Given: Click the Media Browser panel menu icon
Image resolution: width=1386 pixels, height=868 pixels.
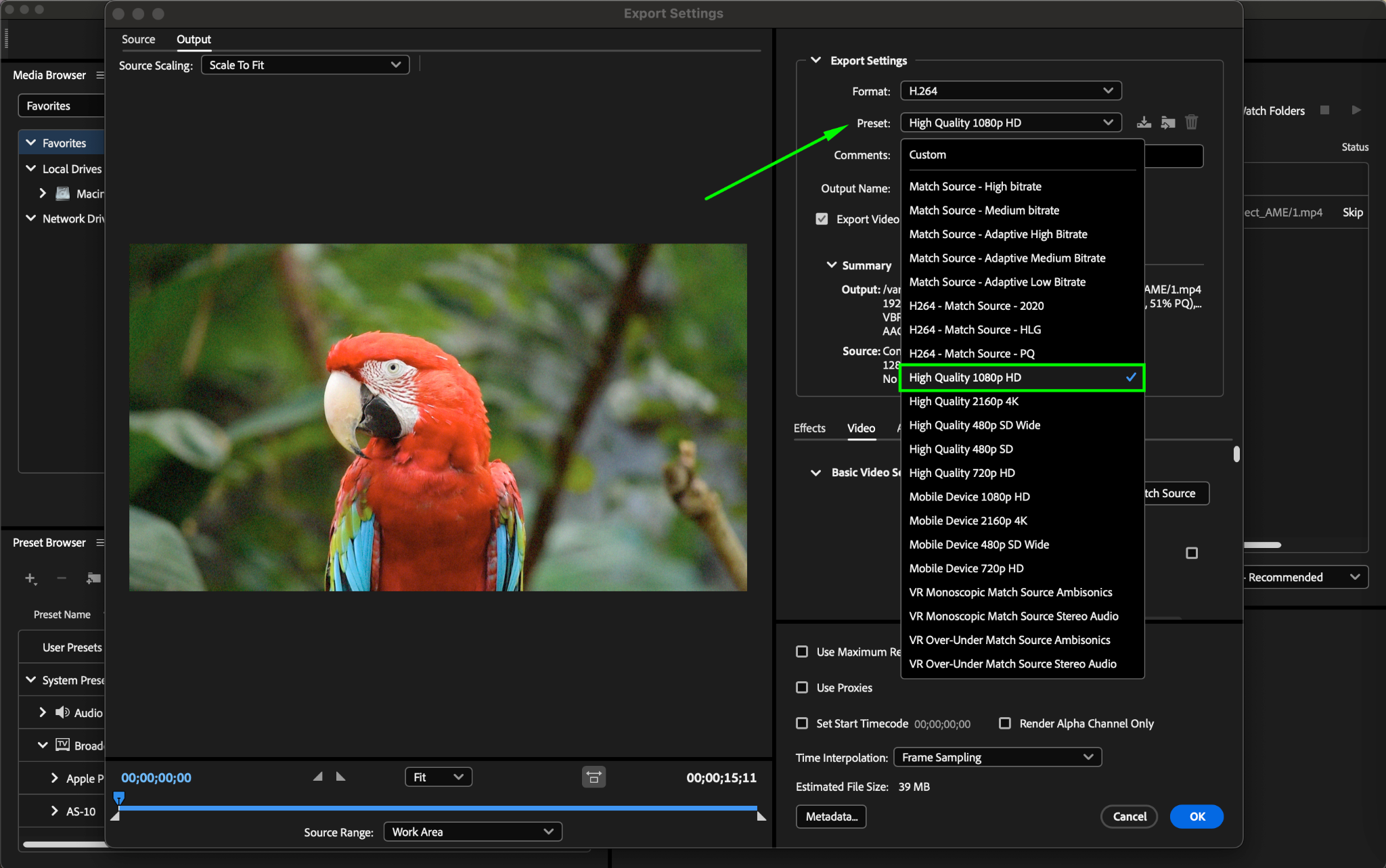Looking at the screenshot, I should pyautogui.click(x=100, y=75).
